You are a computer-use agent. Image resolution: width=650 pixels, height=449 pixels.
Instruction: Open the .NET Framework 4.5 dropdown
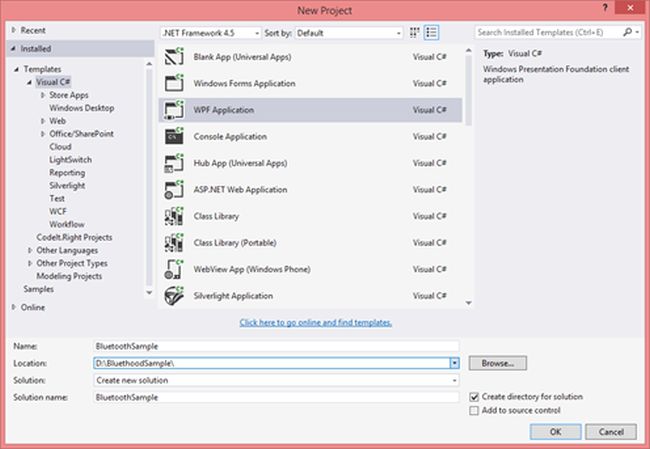click(x=211, y=33)
